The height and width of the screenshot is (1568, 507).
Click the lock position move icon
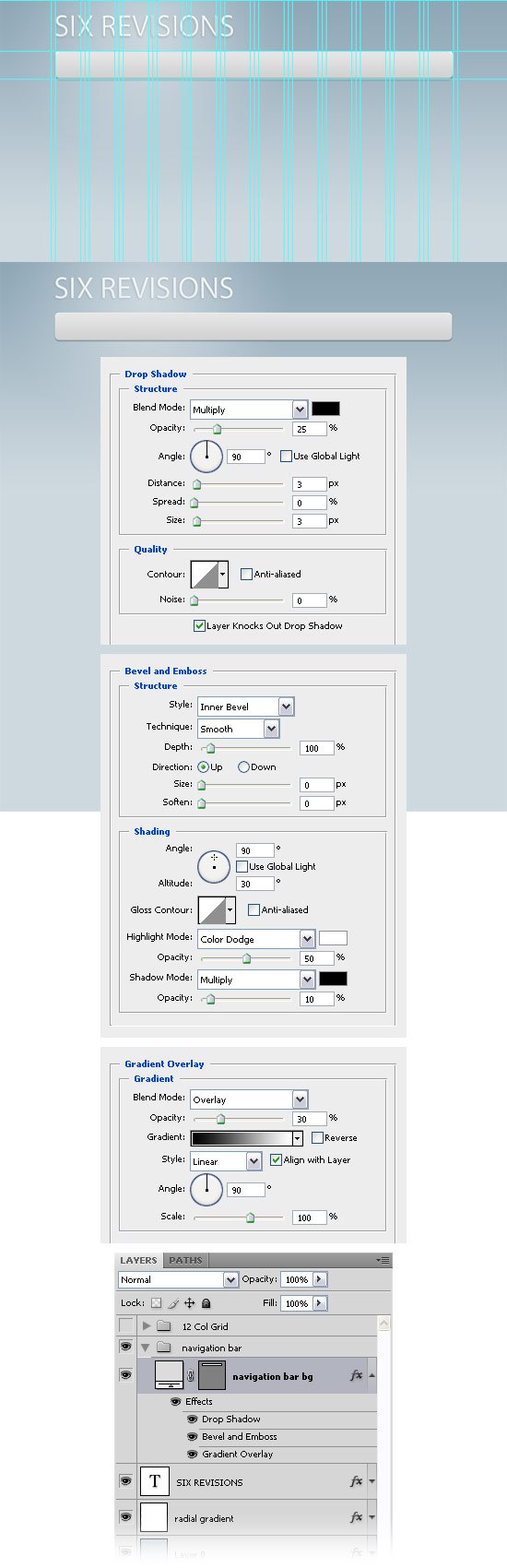pyautogui.click(x=189, y=1303)
